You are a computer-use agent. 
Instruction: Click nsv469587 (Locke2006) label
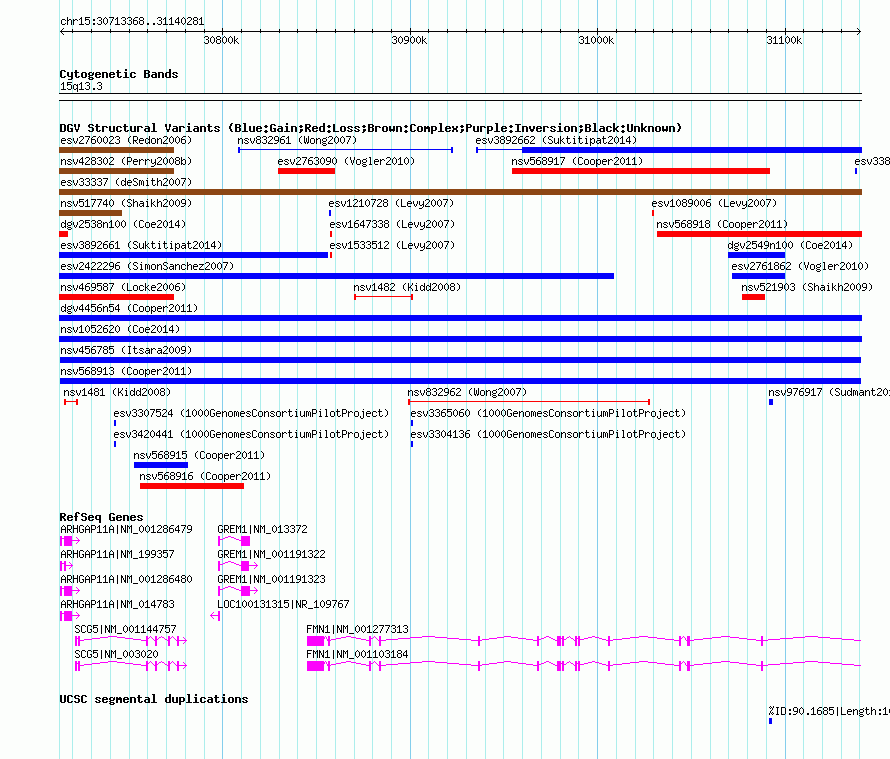point(123,287)
